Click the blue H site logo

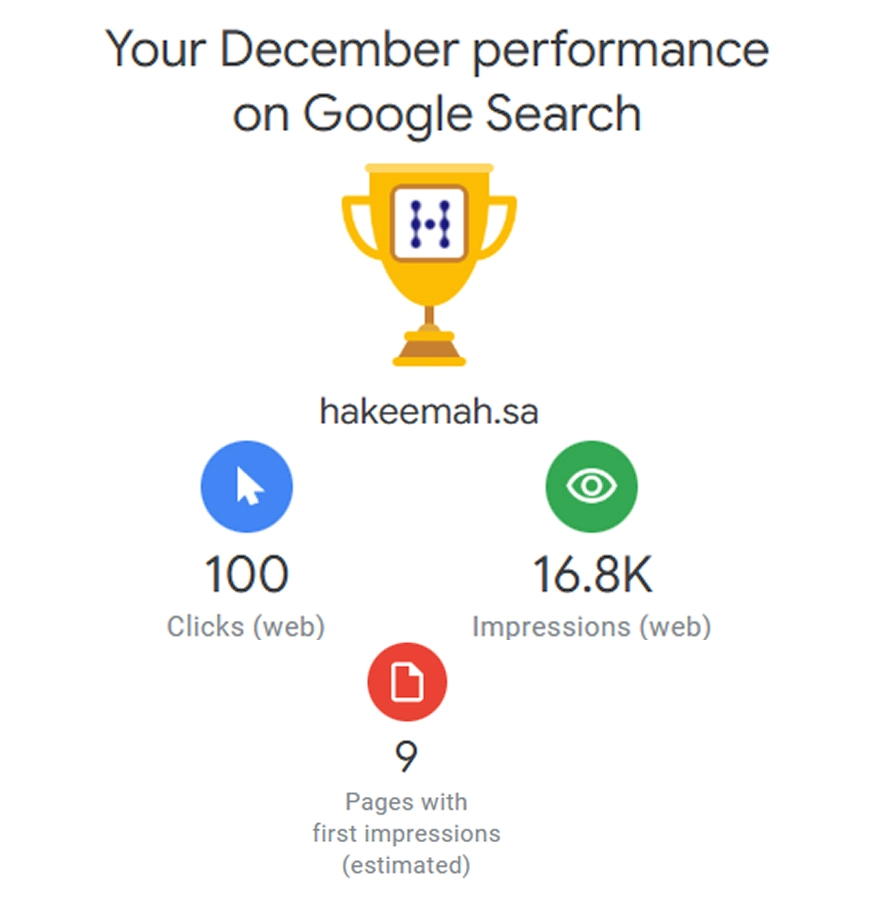pyautogui.click(x=430, y=221)
